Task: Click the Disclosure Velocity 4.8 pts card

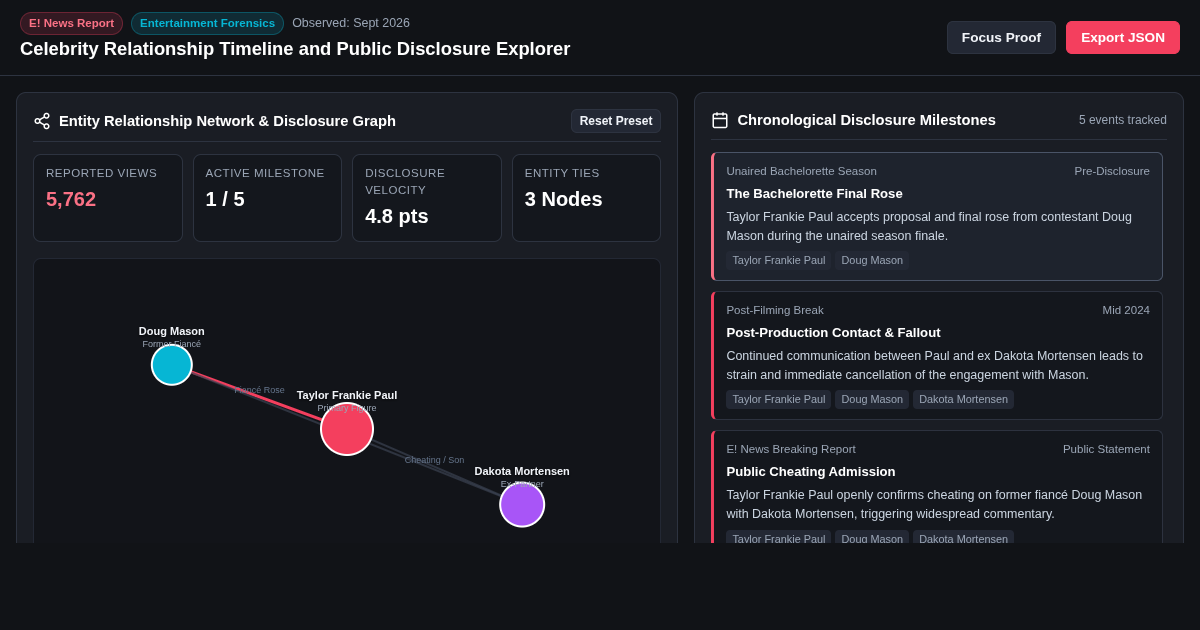Action: [x=427, y=198]
